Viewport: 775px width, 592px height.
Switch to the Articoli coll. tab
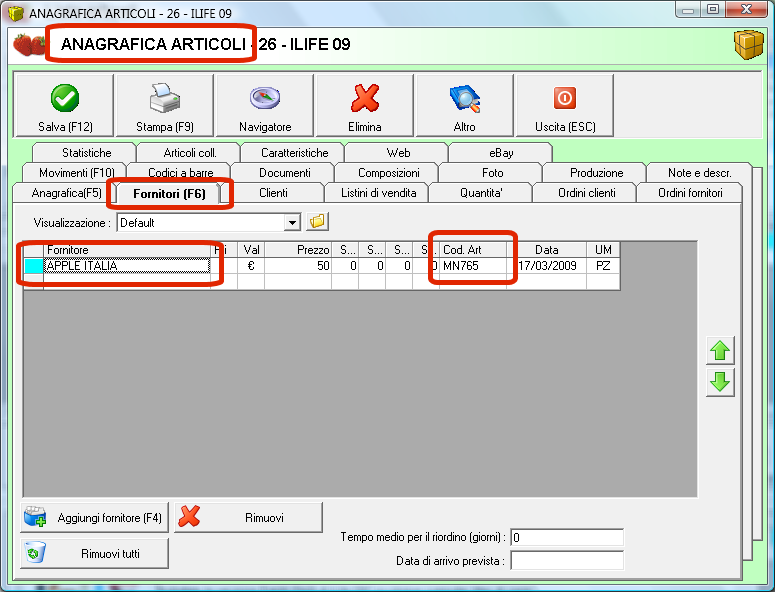point(190,153)
